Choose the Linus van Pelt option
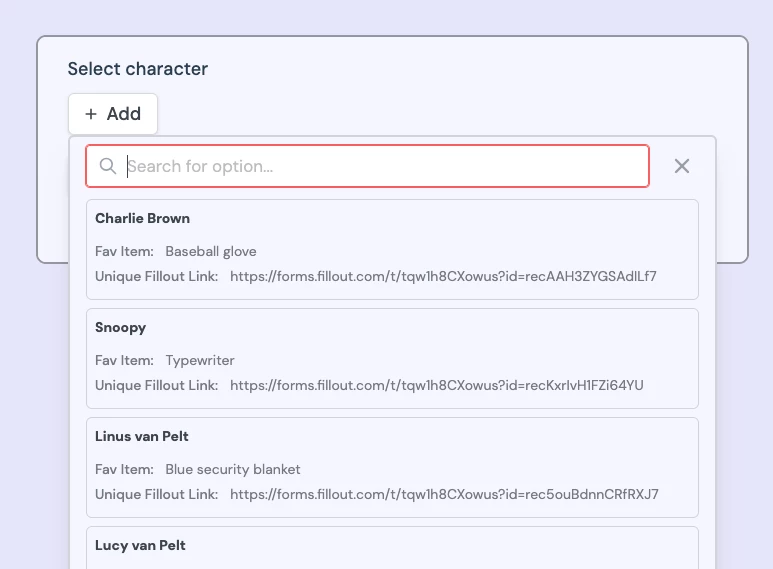Image resolution: width=773 pixels, height=569 pixels. point(392,467)
